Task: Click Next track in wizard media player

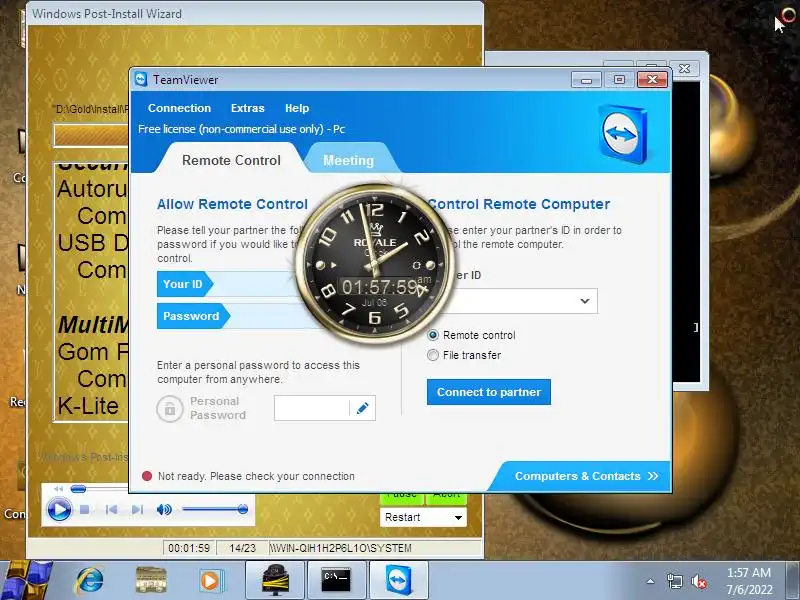Action: click(x=137, y=509)
